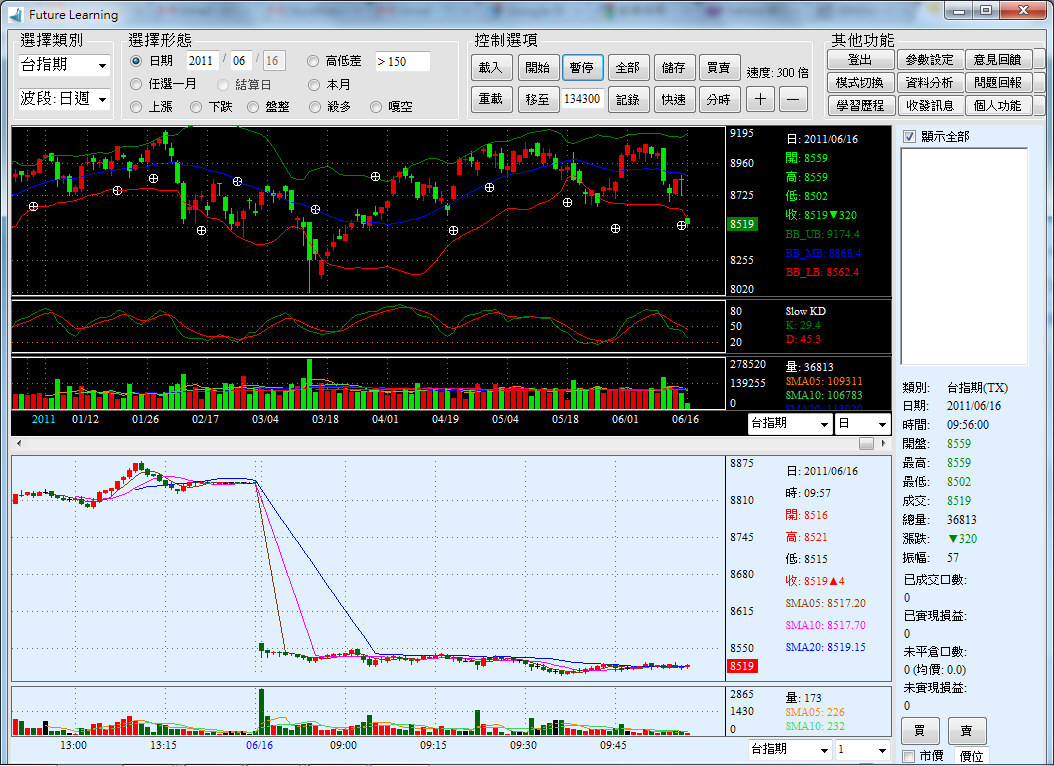
Task: Click the 記錄 button
Action: [x=628, y=99]
